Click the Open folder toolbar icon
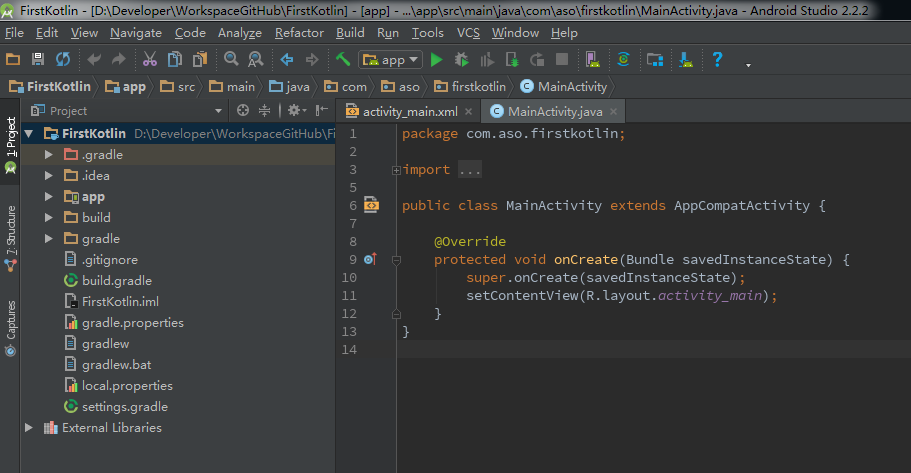Screen dimensions: 911x473 pyautogui.click(x=13, y=59)
